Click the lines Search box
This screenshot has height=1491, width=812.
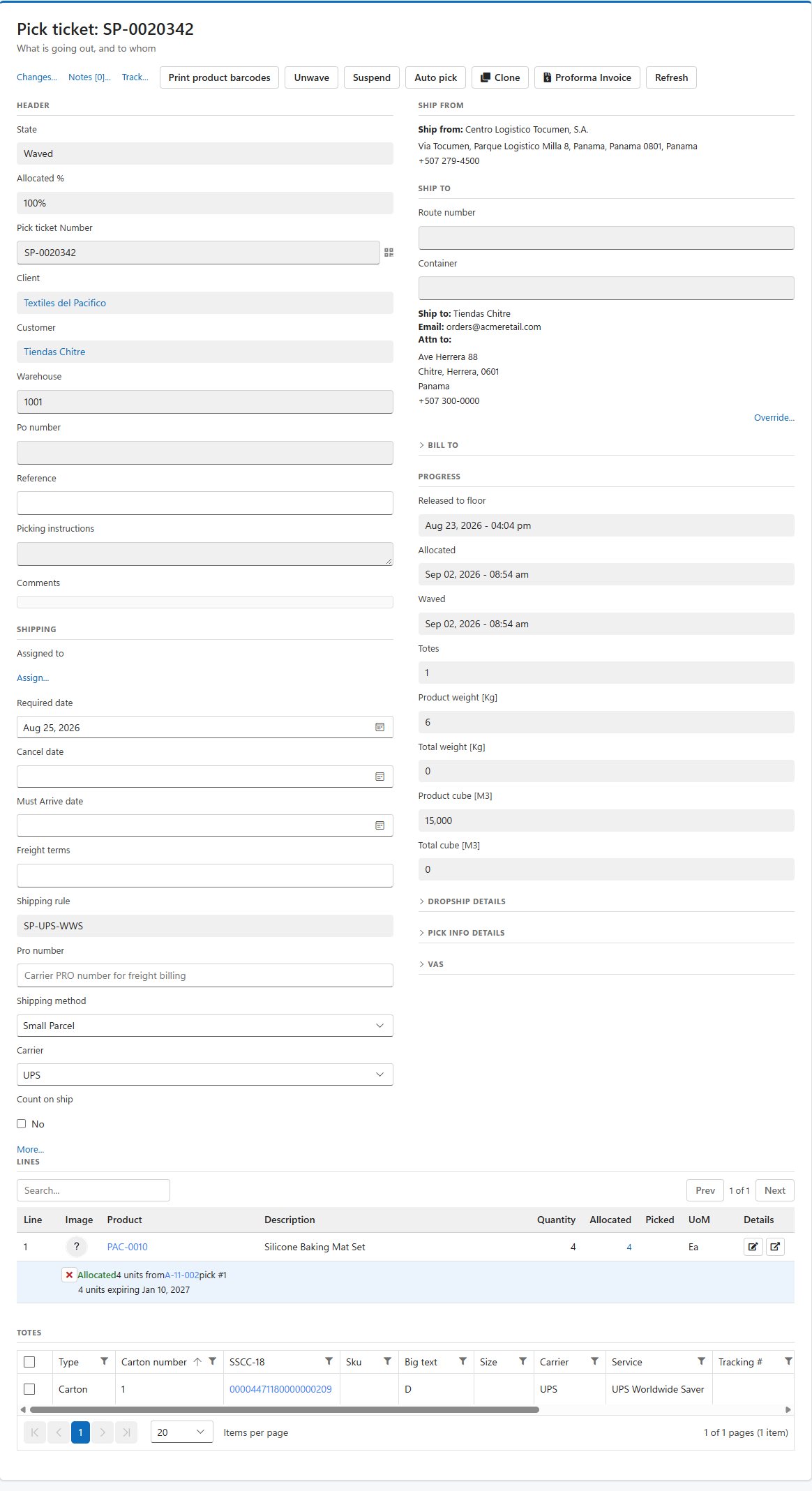93,1190
